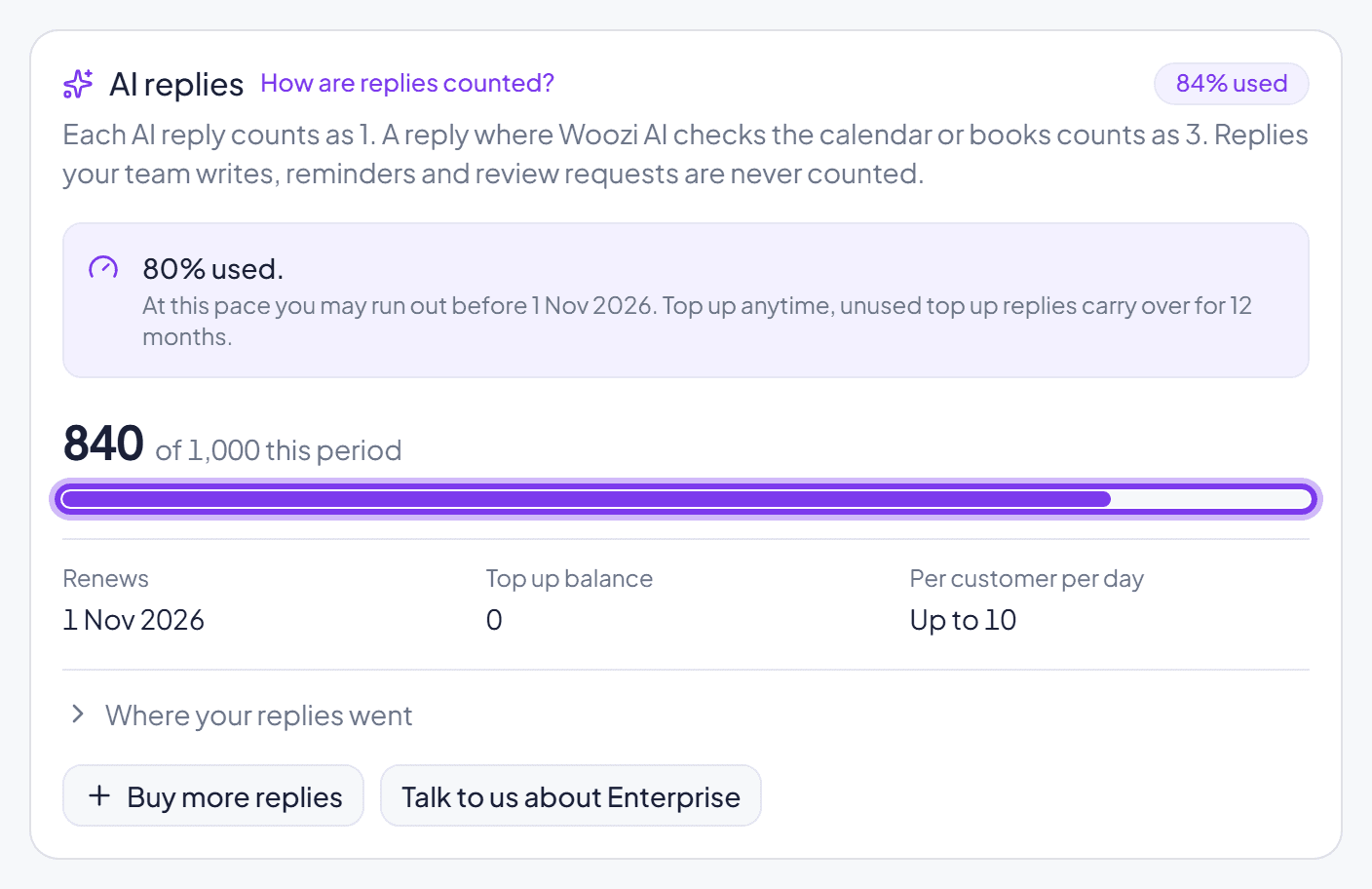The width and height of the screenshot is (1372, 889).
Task: Click the AI replies sparkle icon
Action: 78,84
